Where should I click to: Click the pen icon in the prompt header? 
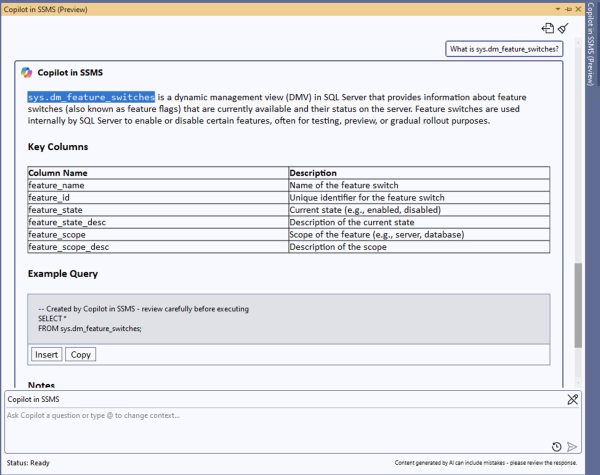click(x=572, y=399)
